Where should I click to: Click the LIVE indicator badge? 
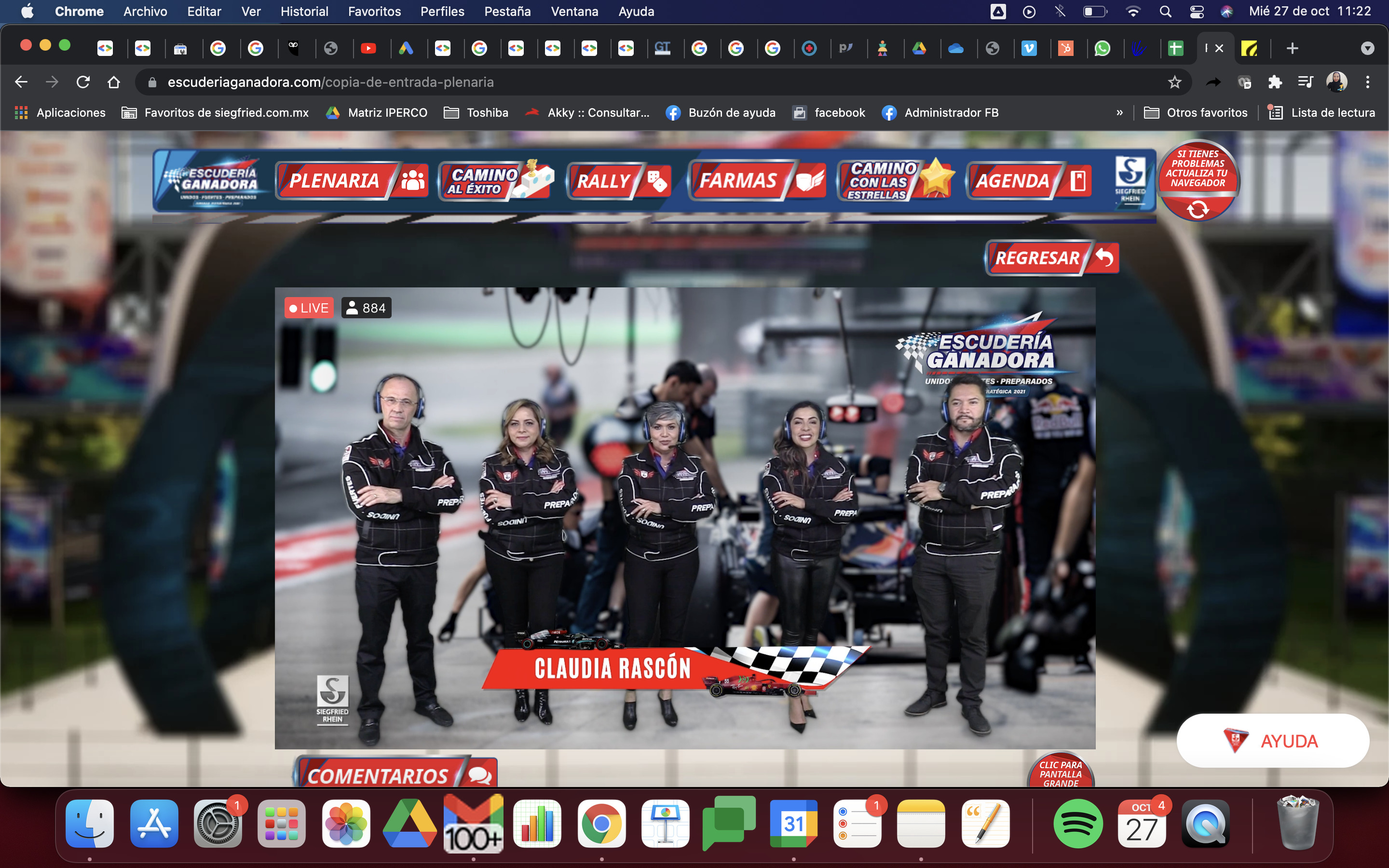[309, 308]
